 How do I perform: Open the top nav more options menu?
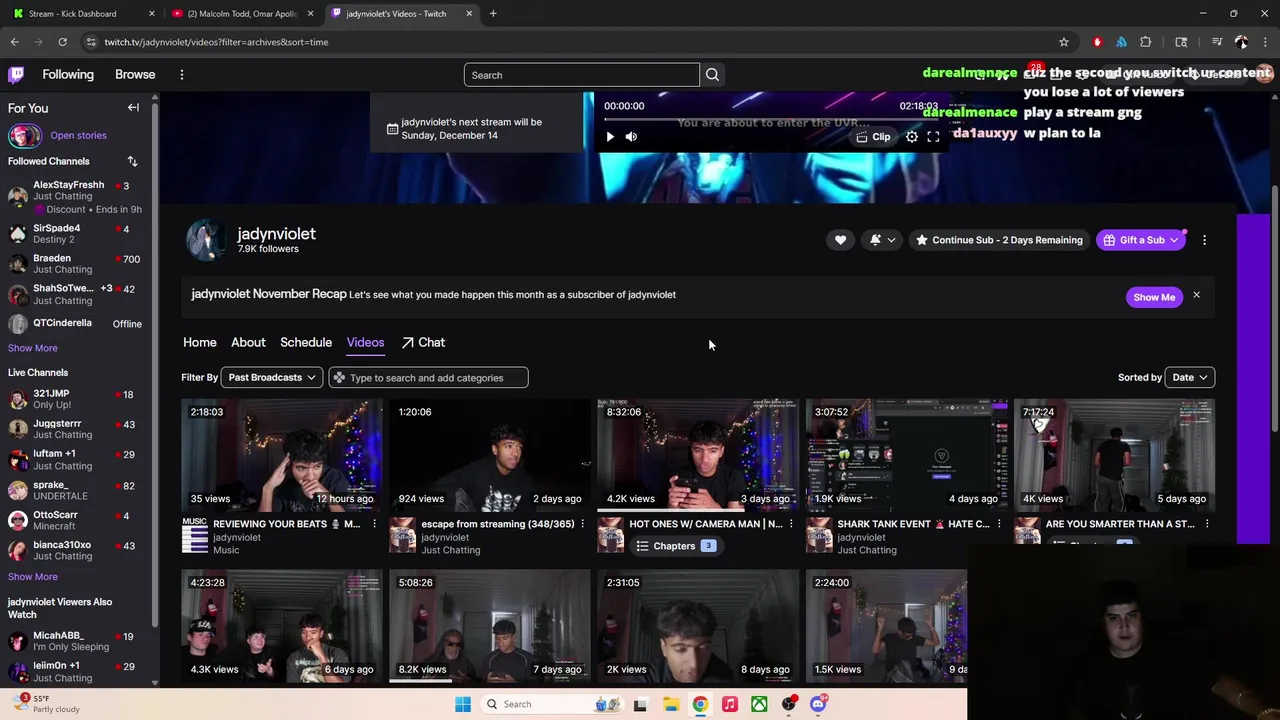pyautogui.click(x=181, y=75)
